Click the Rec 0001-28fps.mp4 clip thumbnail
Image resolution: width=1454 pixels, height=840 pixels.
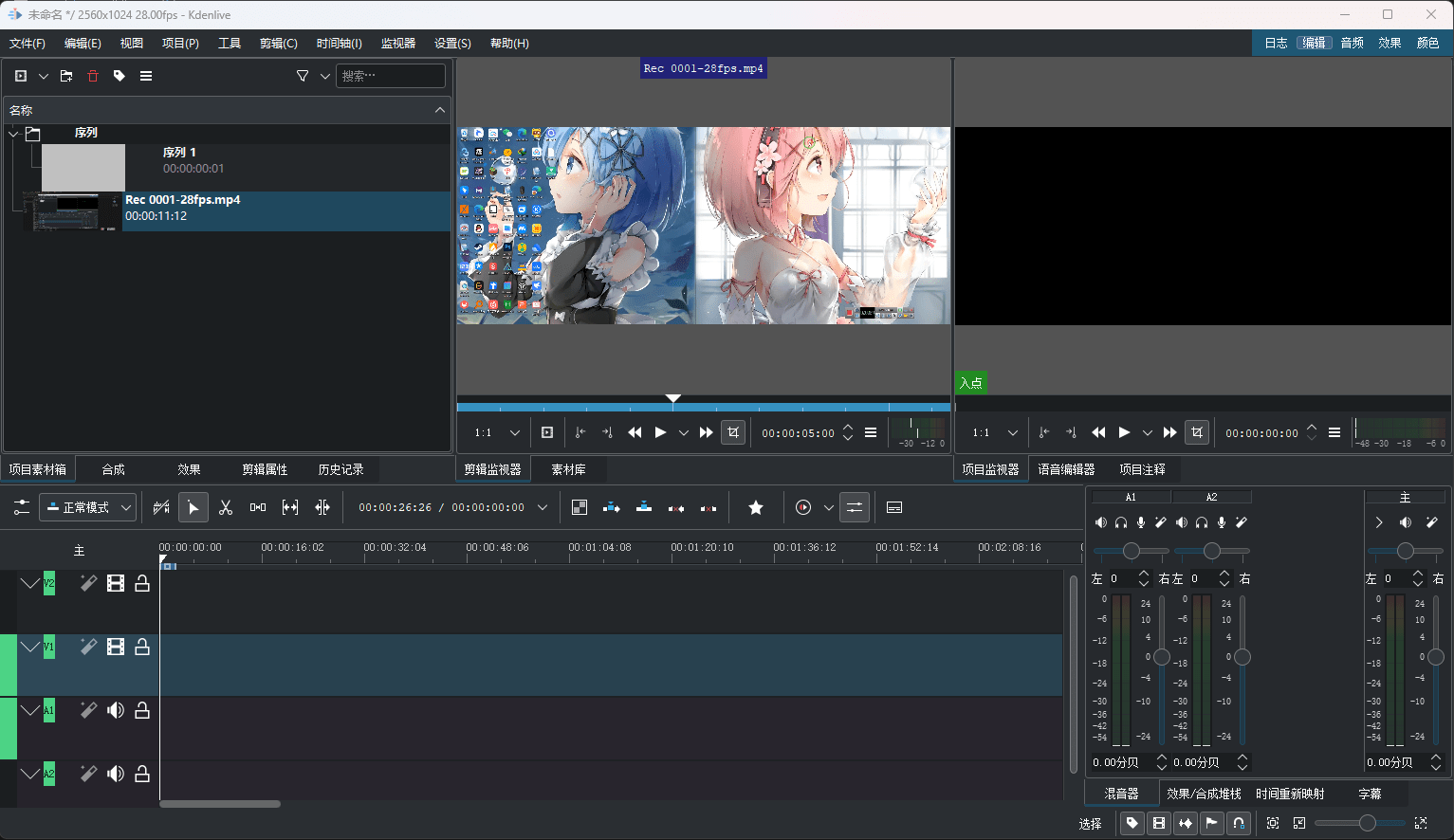pos(73,210)
